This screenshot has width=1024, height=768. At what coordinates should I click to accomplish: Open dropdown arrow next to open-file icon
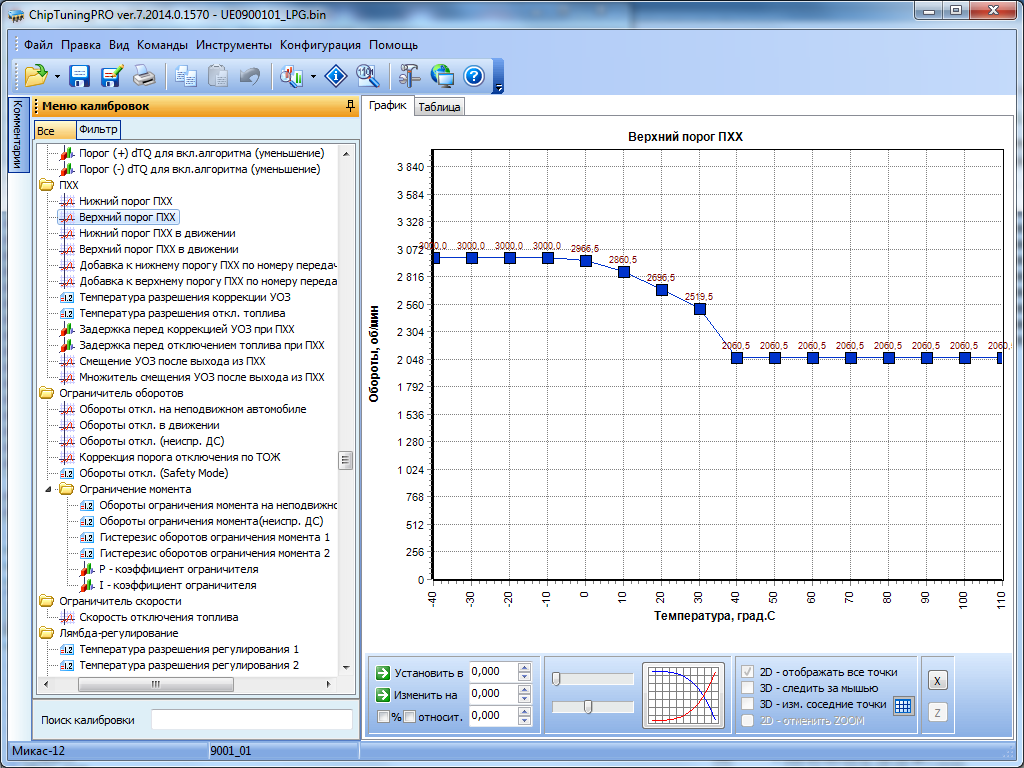click(57, 77)
